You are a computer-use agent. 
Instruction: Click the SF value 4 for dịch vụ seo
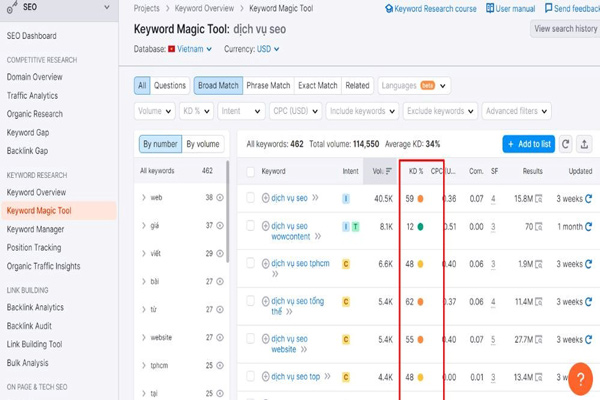pyautogui.click(x=493, y=199)
